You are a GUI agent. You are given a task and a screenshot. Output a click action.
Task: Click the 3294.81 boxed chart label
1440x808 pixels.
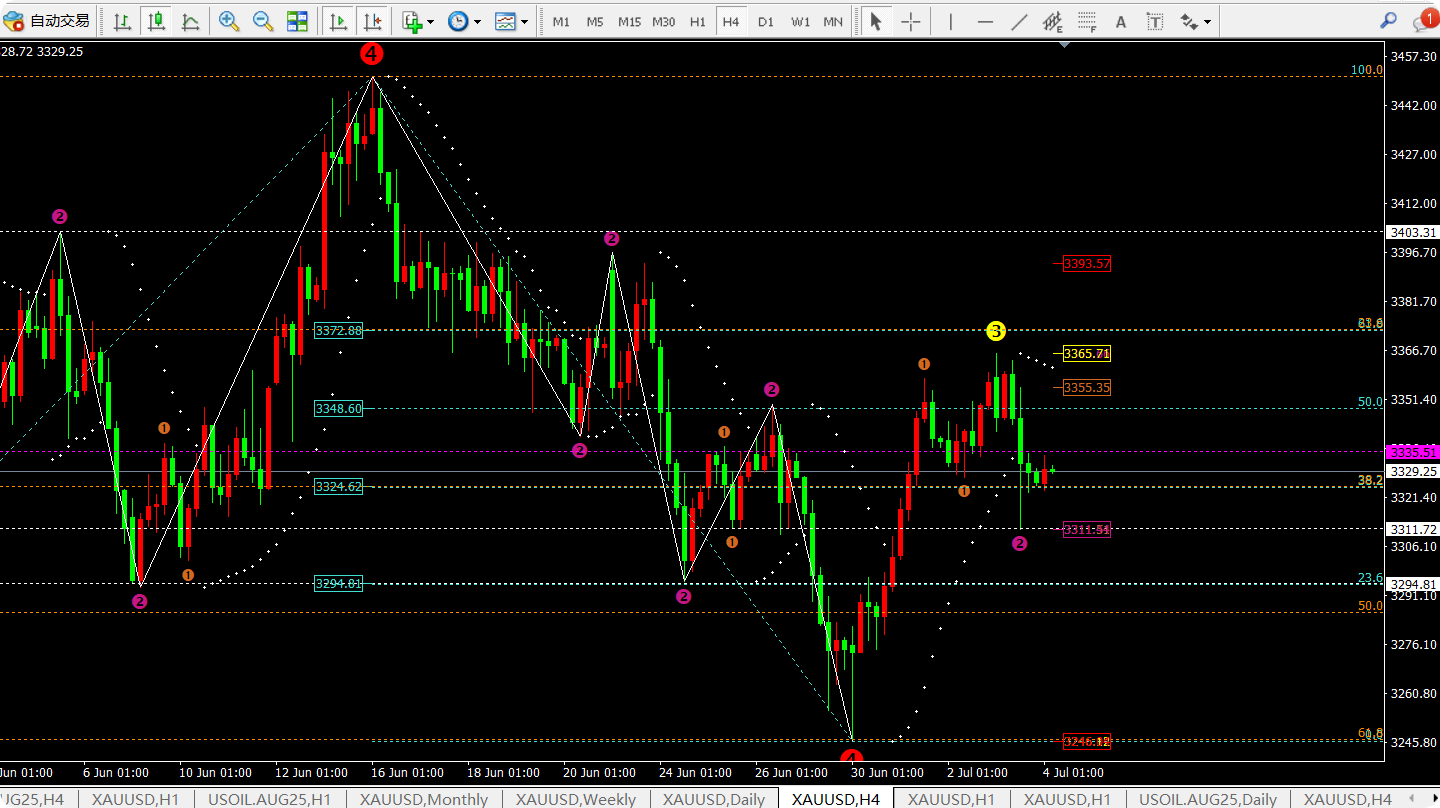(x=338, y=583)
